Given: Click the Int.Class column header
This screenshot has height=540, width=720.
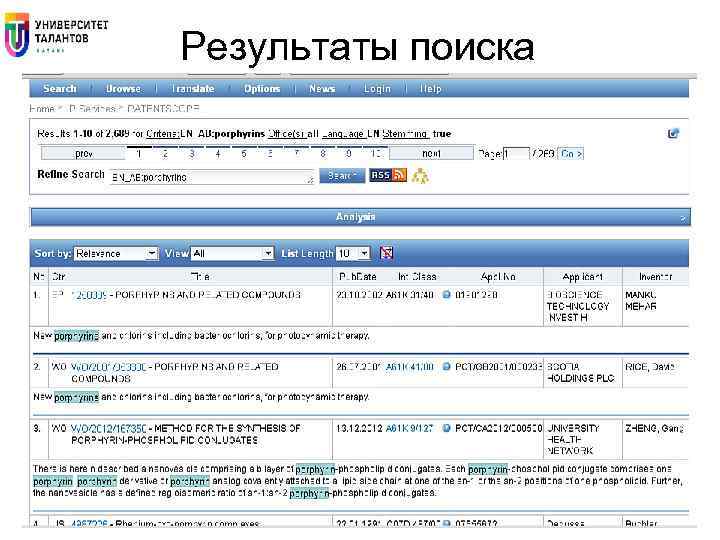Looking at the screenshot, I should (x=417, y=276).
